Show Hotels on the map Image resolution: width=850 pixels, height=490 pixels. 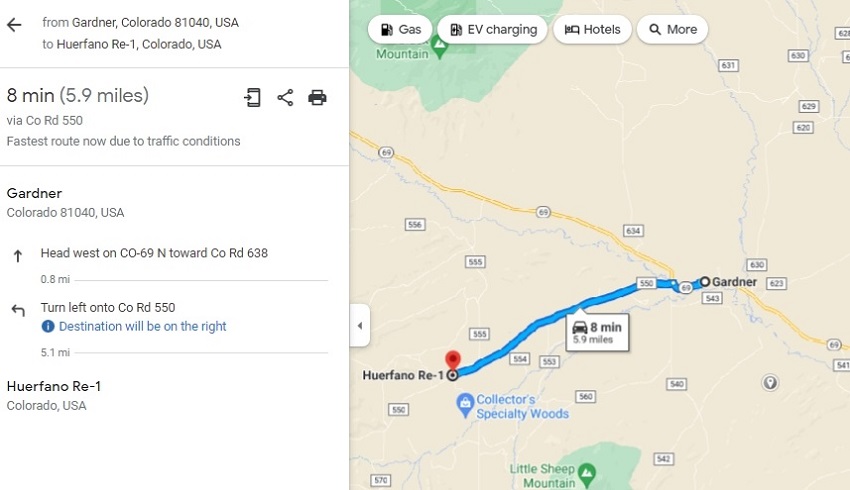point(592,29)
